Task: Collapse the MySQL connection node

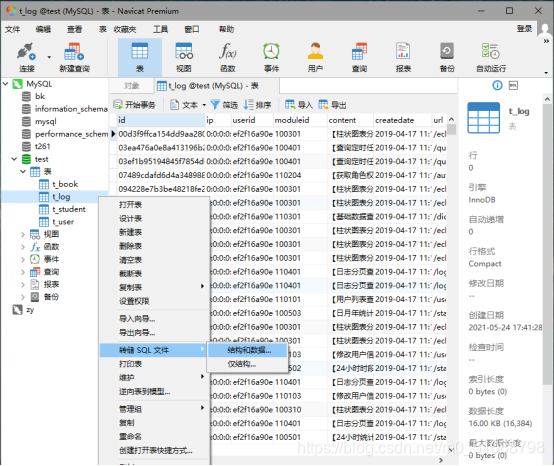Action: (x=6, y=84)
